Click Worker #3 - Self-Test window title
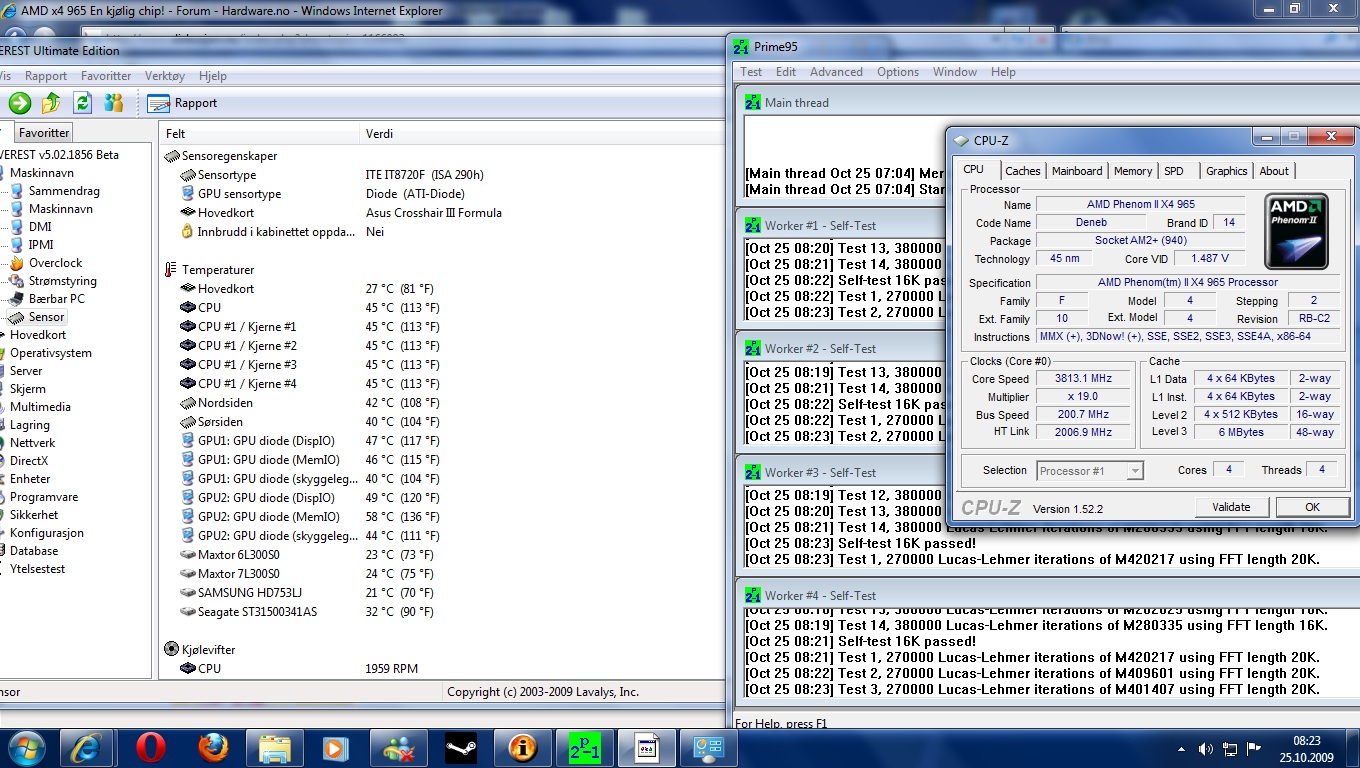1360x768 pixels. pyautogui.click(x=820, y=473)
